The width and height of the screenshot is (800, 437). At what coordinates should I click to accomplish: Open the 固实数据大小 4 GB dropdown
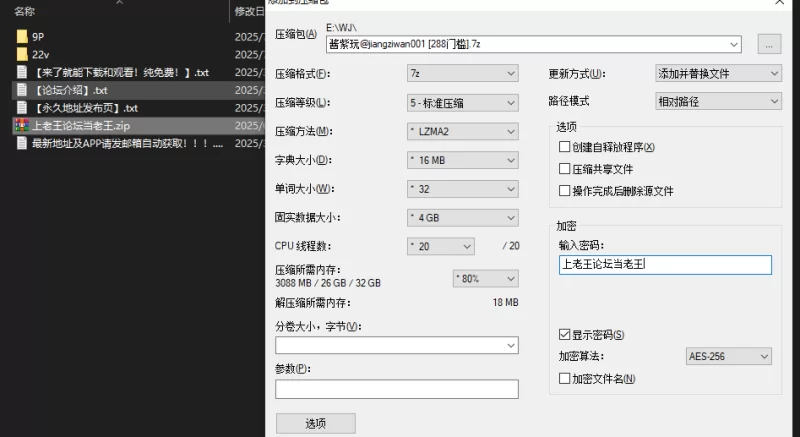pos(463,218)
